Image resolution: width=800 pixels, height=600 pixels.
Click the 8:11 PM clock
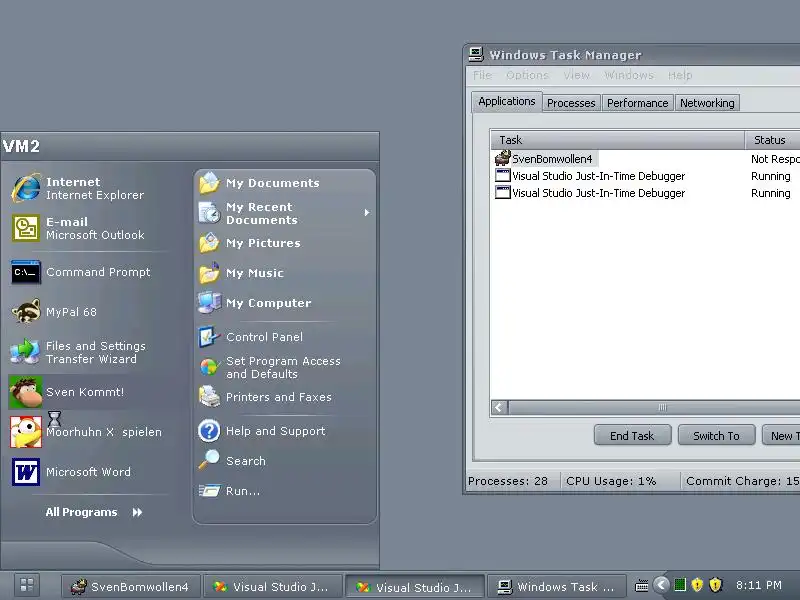[759, 585]
